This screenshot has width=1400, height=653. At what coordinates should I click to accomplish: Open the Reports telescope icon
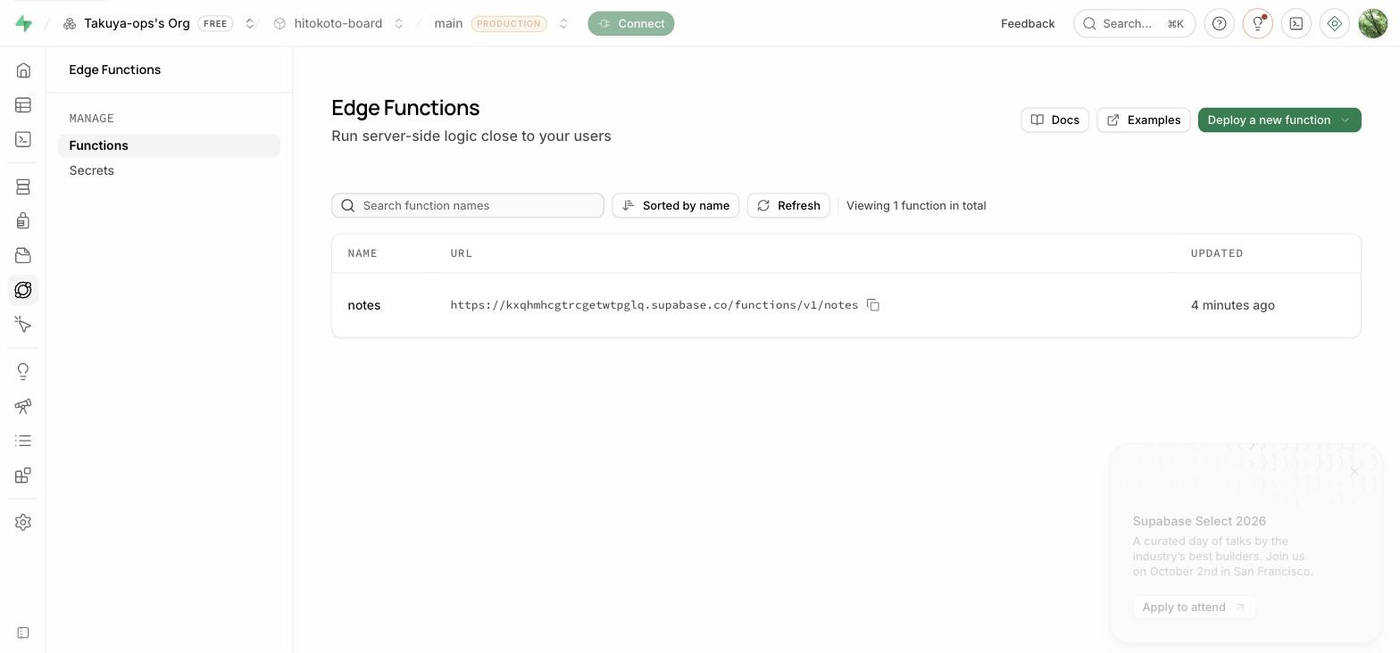pyautogui.click(x=23, y=406)
